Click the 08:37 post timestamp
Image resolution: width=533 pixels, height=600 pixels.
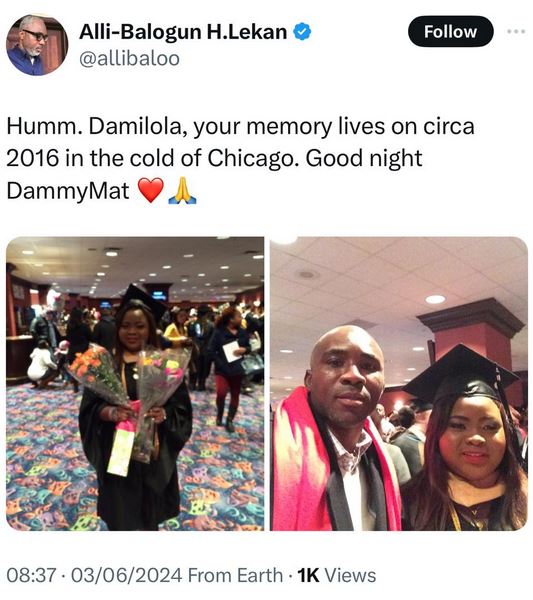31,575
